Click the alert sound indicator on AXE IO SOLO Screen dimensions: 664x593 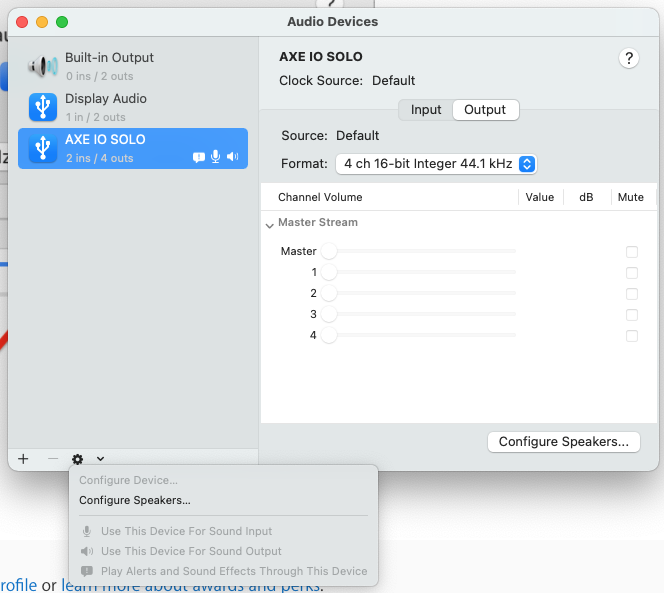coord(199,157)
